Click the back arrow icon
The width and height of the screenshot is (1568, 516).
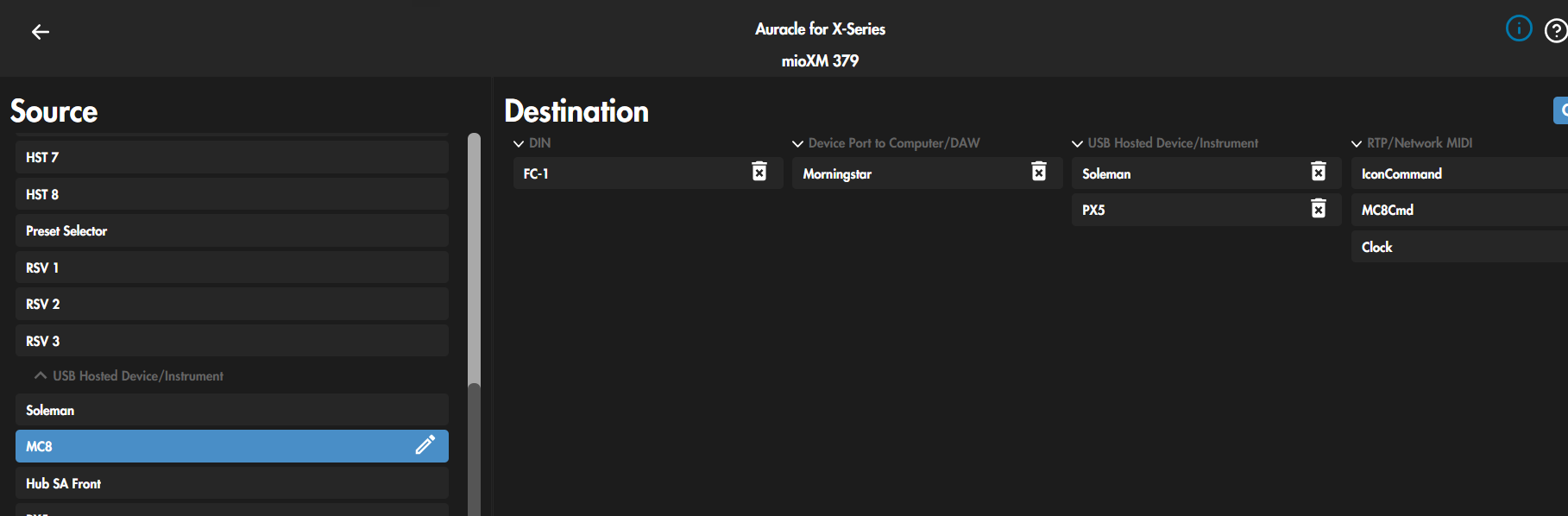click(x=40, y=32)
